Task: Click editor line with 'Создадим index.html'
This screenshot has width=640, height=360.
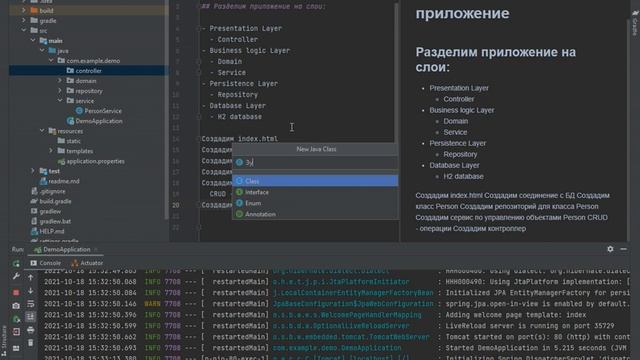Action: (x=240, y=139)
